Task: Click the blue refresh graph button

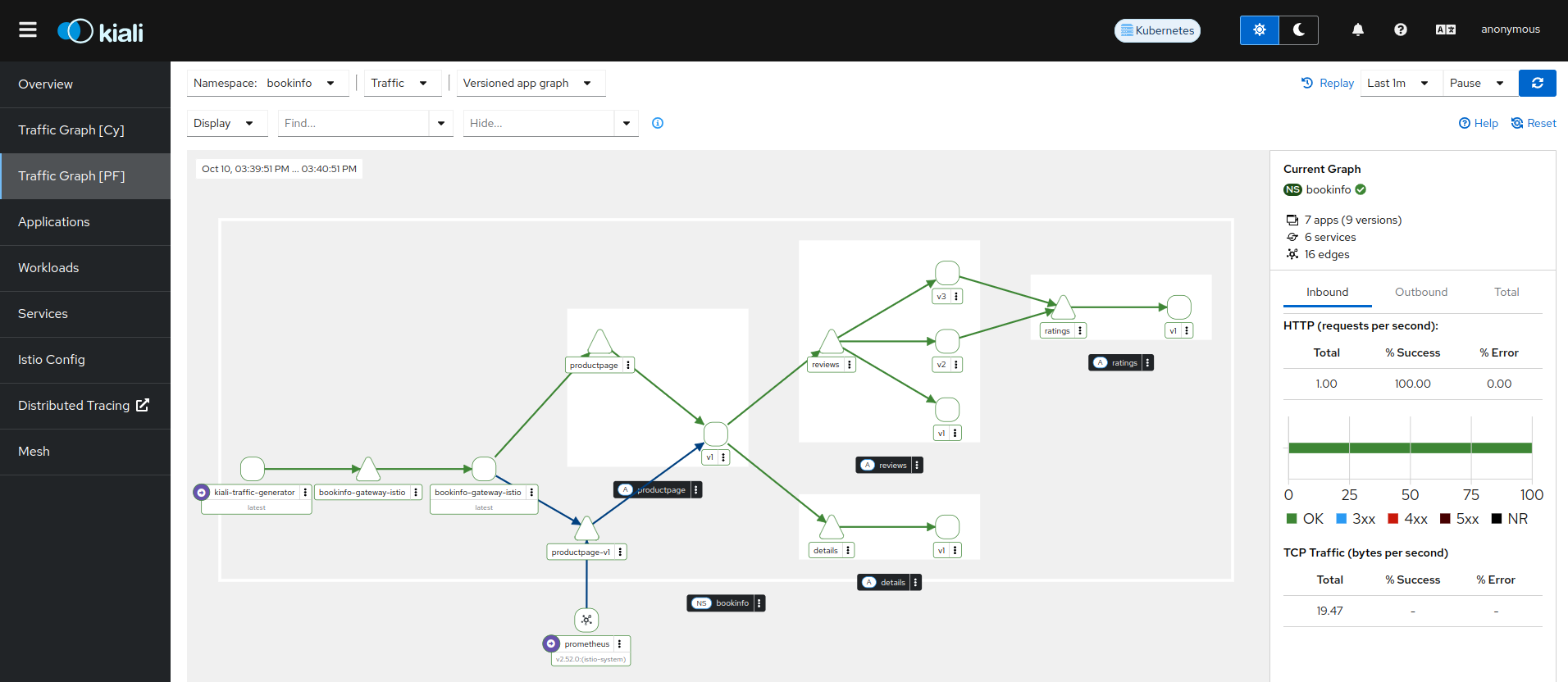Action: click(1537, 83)
